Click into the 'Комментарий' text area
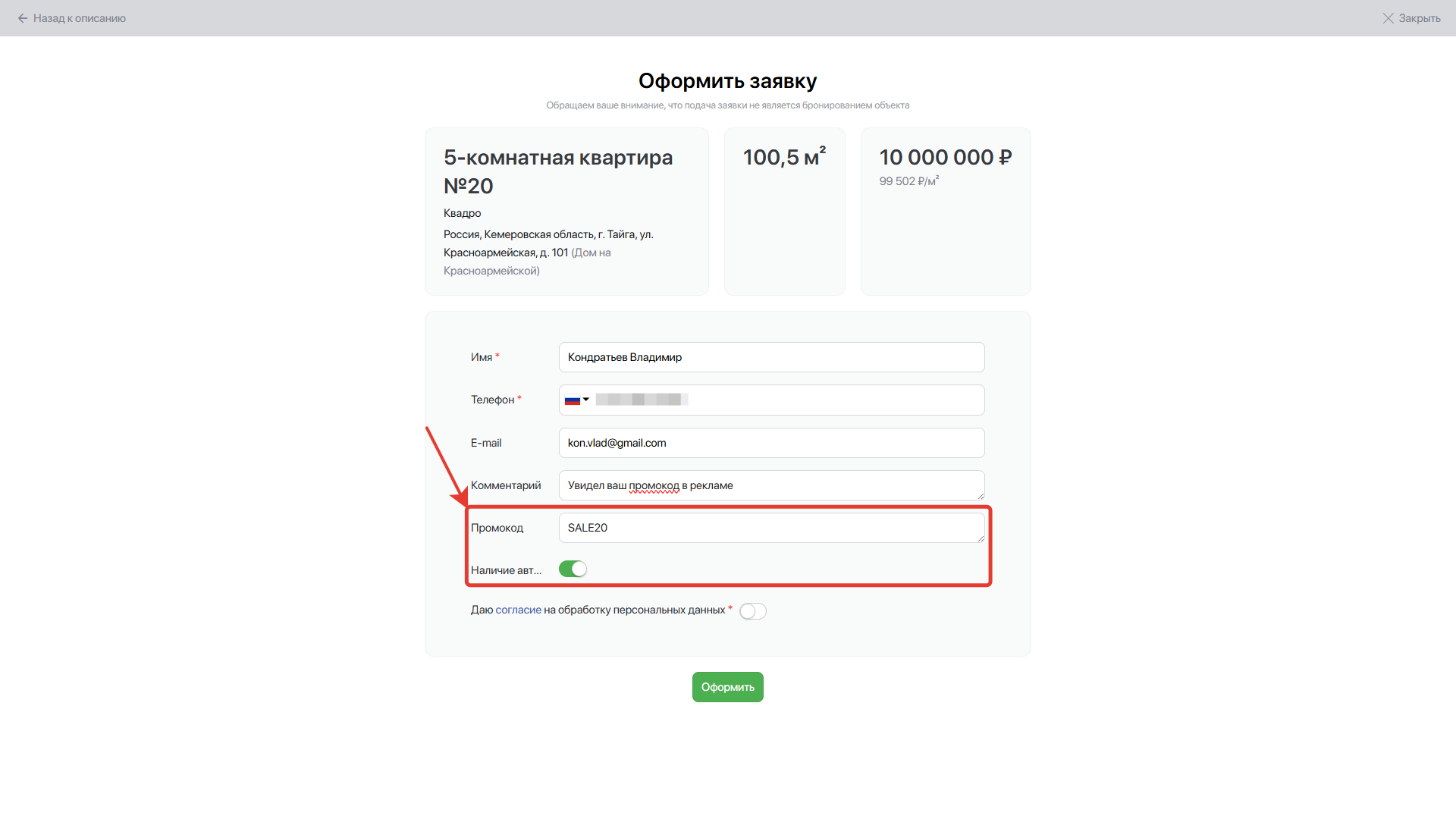The image size is (1456, 819). pos(771,485)
